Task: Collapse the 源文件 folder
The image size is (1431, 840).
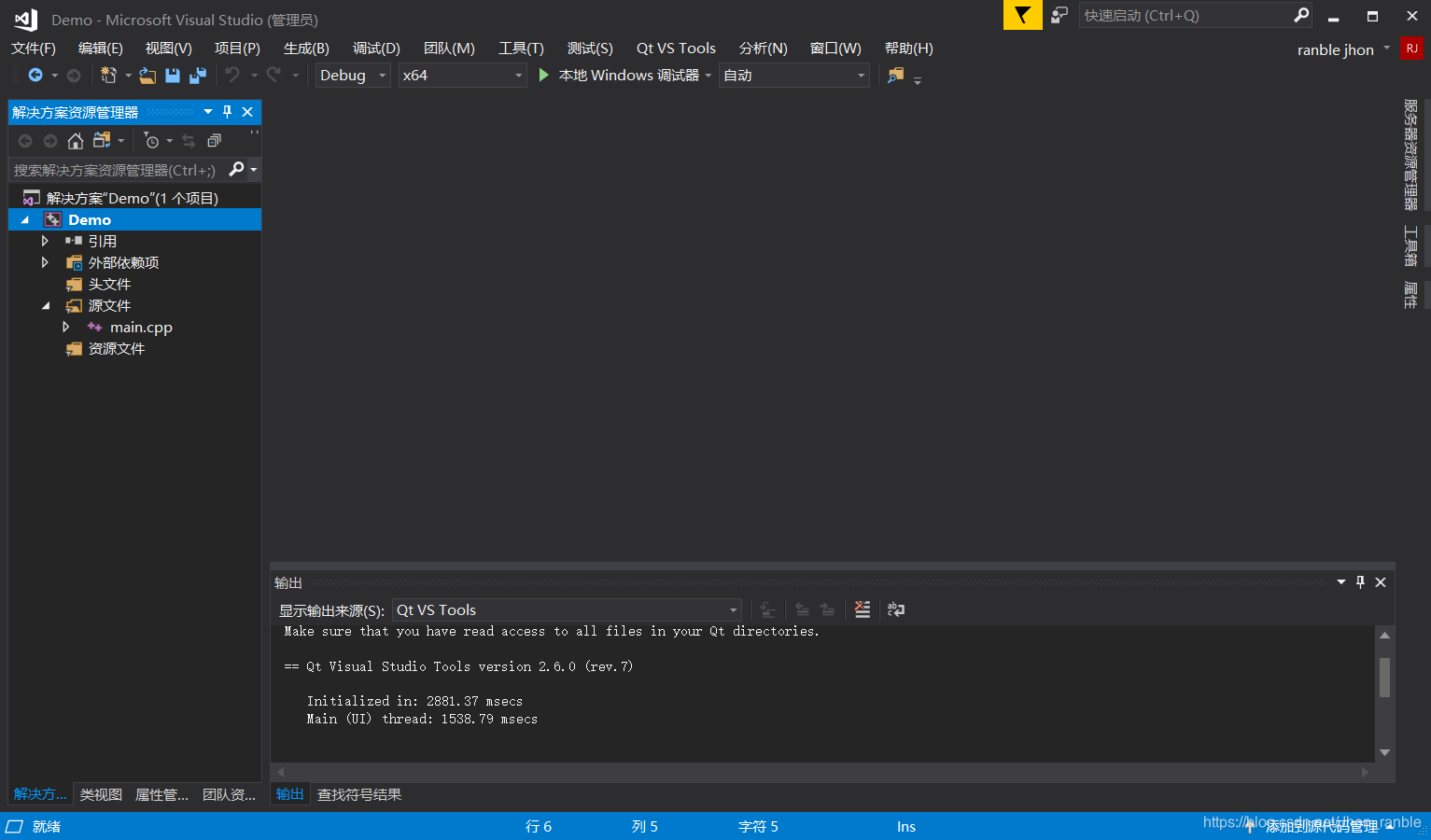Action: (45, 306)
